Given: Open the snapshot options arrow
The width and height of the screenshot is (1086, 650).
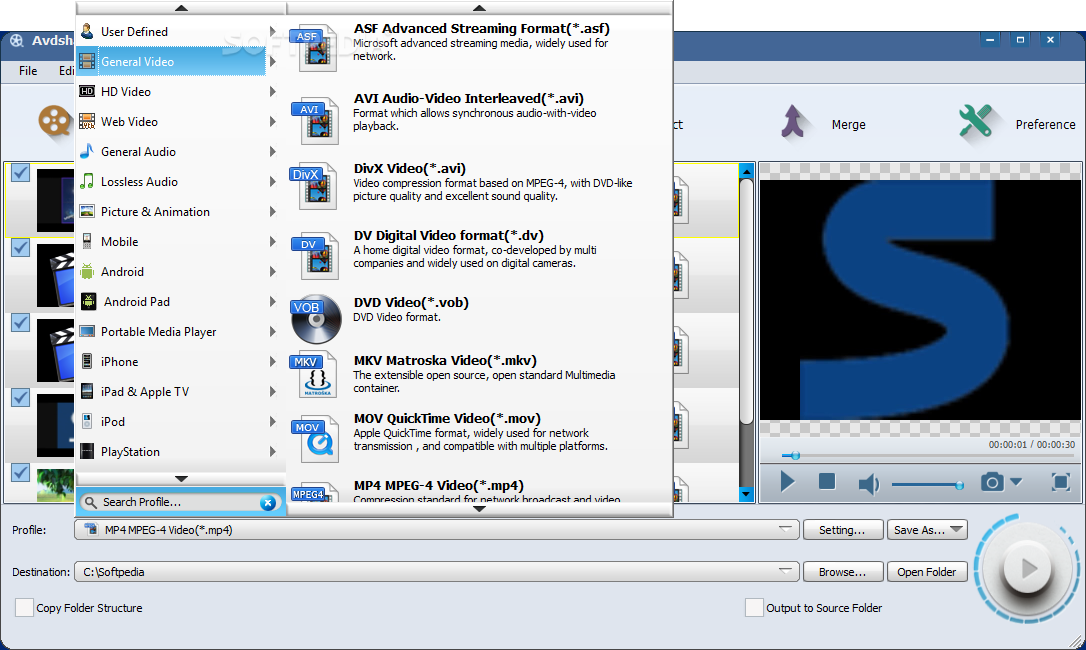Looking at the screenshot, I should pyautogui.click(x=1016, y=482).
